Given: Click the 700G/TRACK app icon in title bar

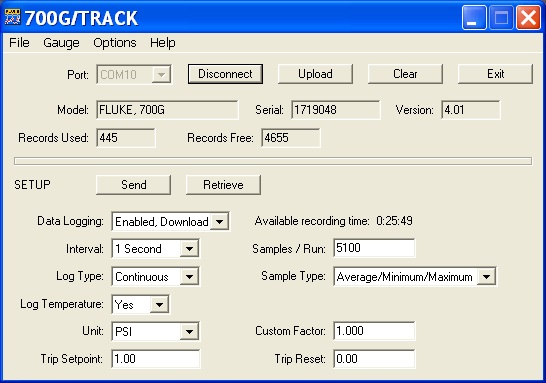Looking at the screenshot, I should tap(12, 17).
